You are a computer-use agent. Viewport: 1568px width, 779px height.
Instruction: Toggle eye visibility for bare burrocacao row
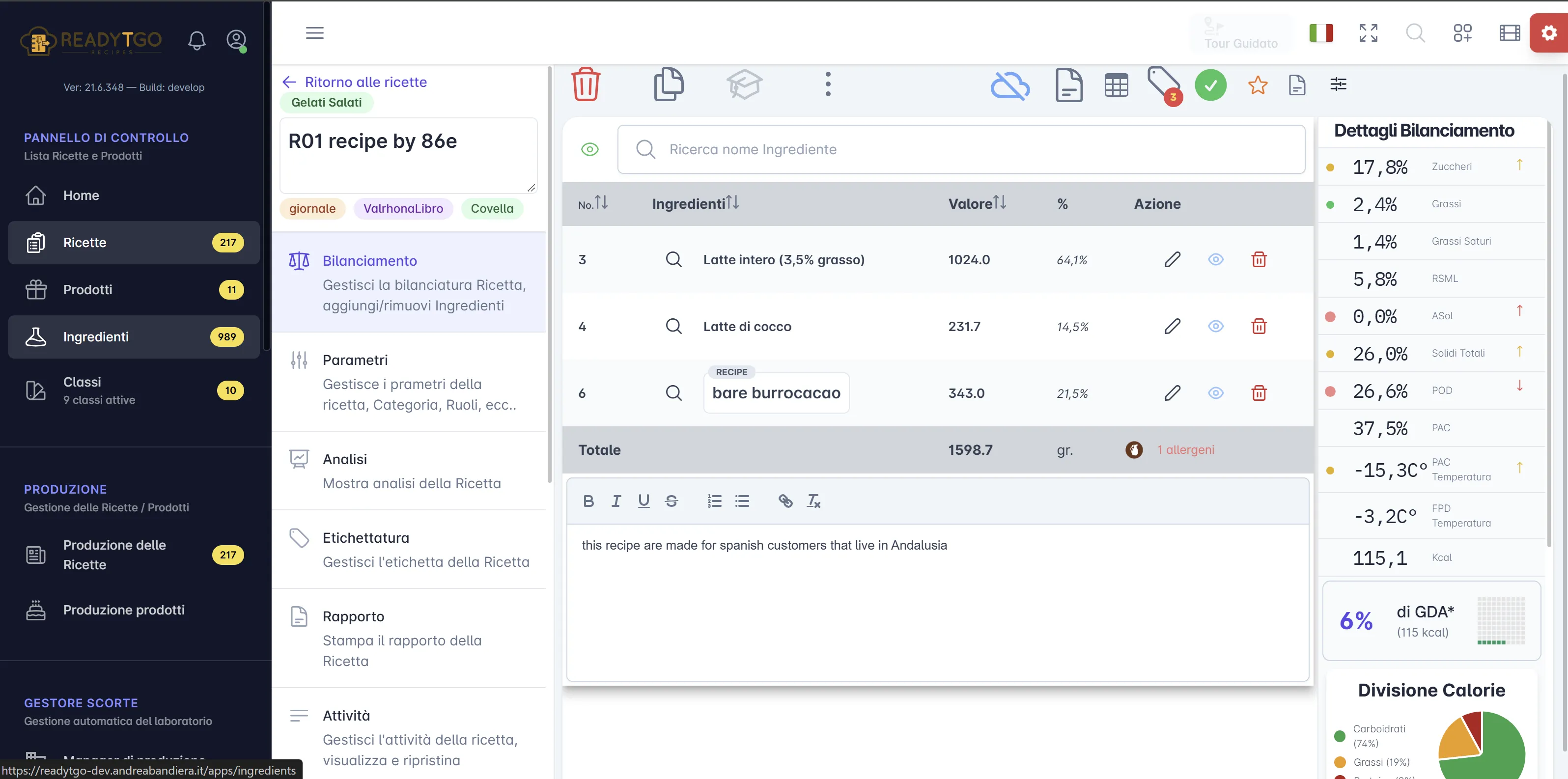tap(1216, 393)
